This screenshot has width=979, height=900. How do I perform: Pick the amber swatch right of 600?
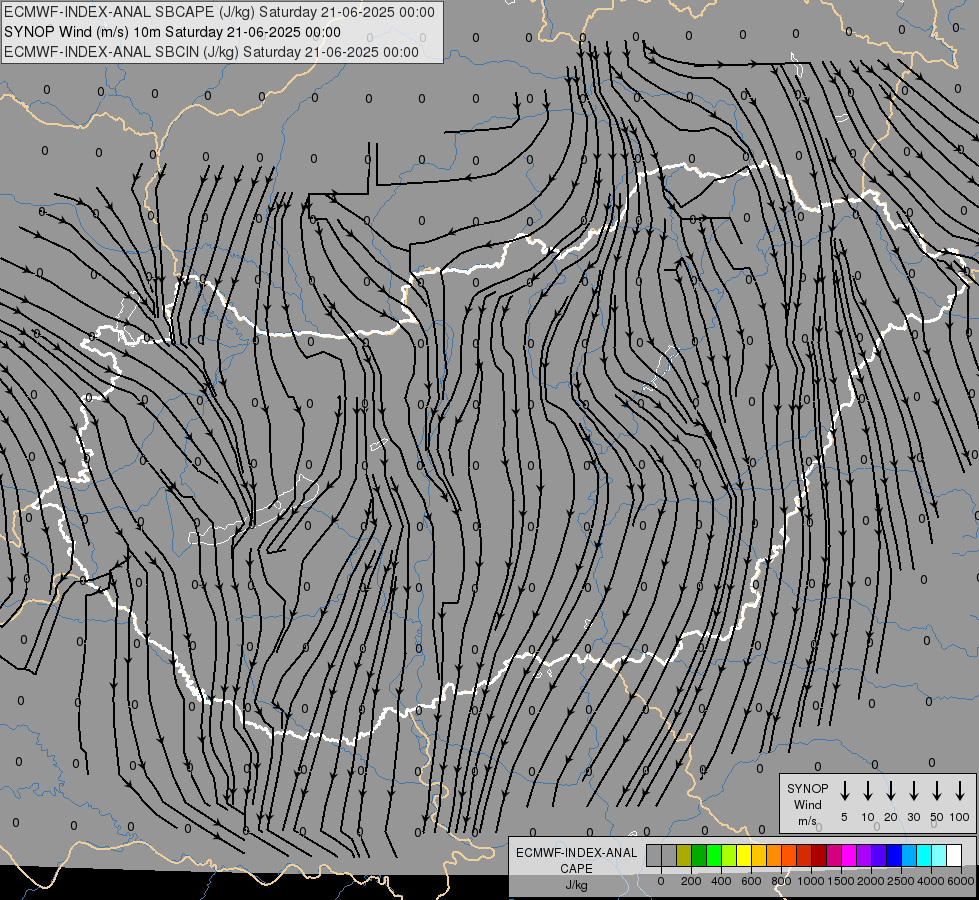pyautogui.click(x=759, y=855)
